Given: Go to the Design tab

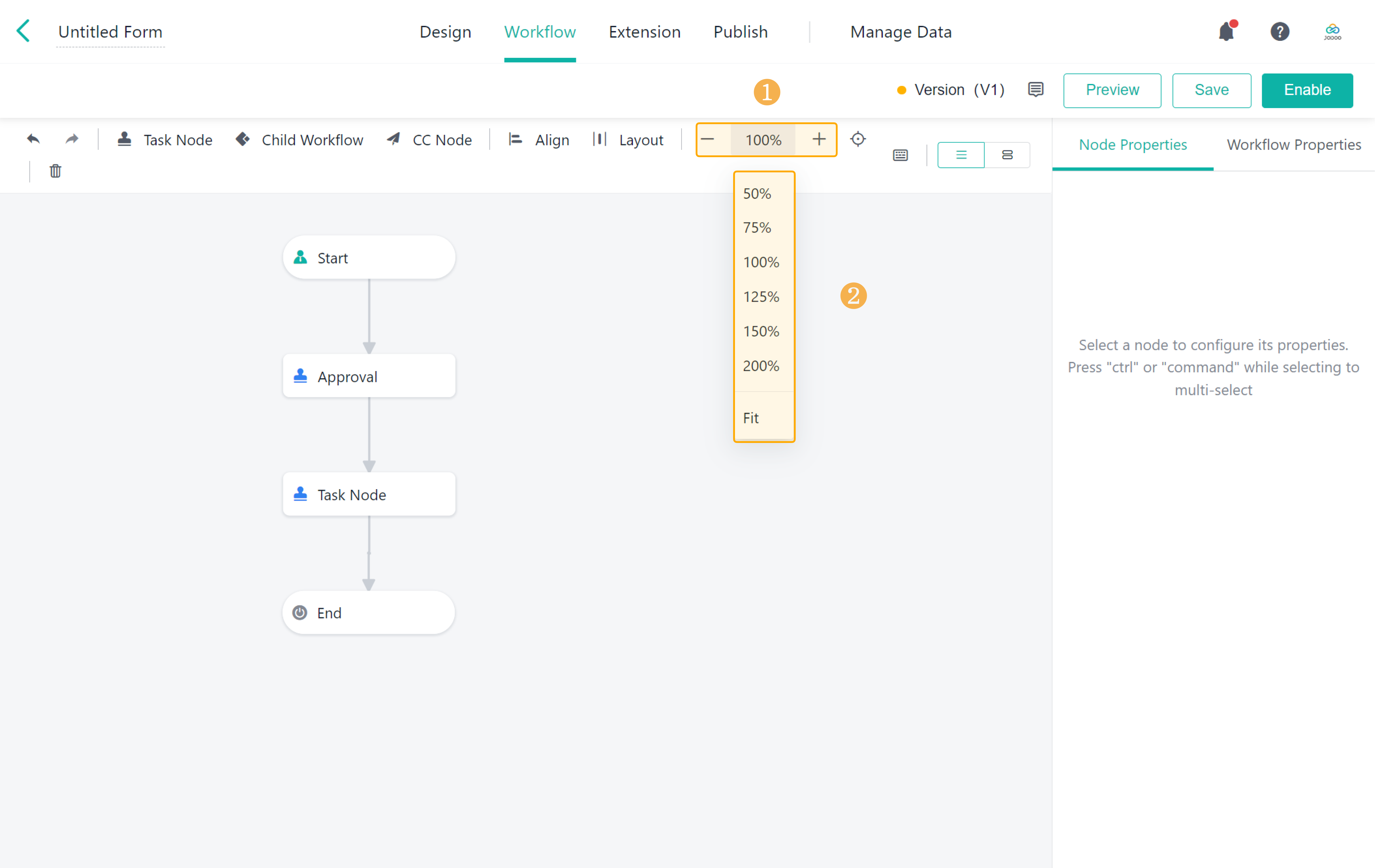Looking at the screenshot, I should (x=445, y=32).
